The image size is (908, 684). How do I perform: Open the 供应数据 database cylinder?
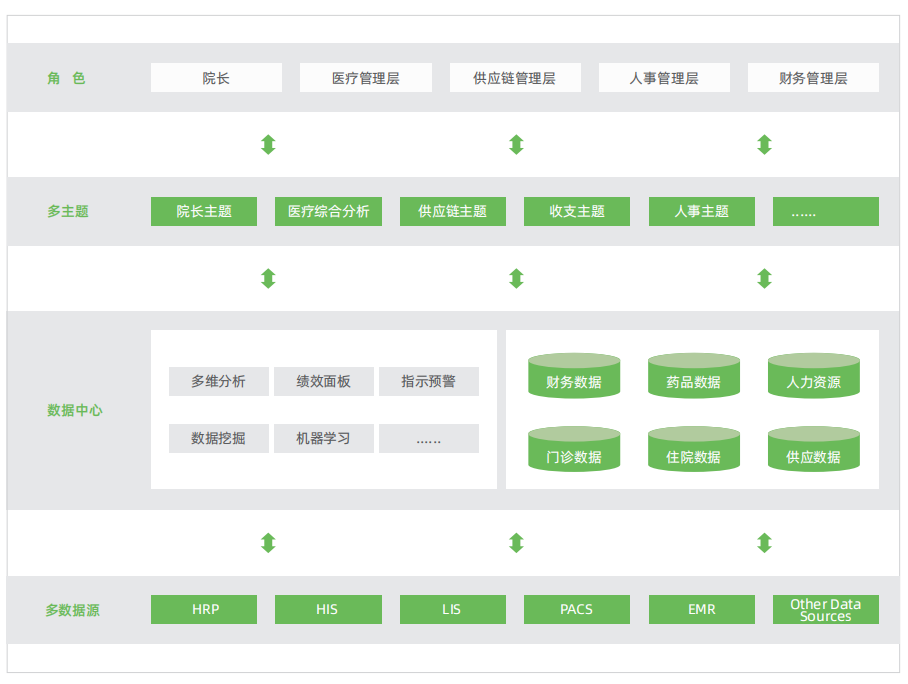813,452
